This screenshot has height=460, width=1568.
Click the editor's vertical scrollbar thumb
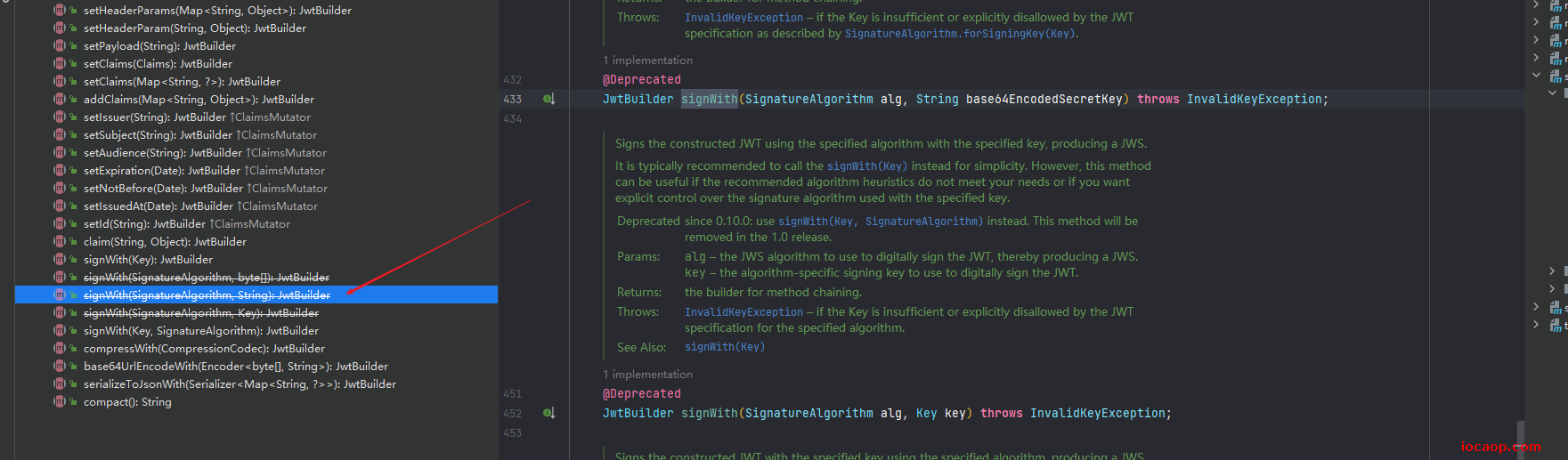(x=1521, y=439)
